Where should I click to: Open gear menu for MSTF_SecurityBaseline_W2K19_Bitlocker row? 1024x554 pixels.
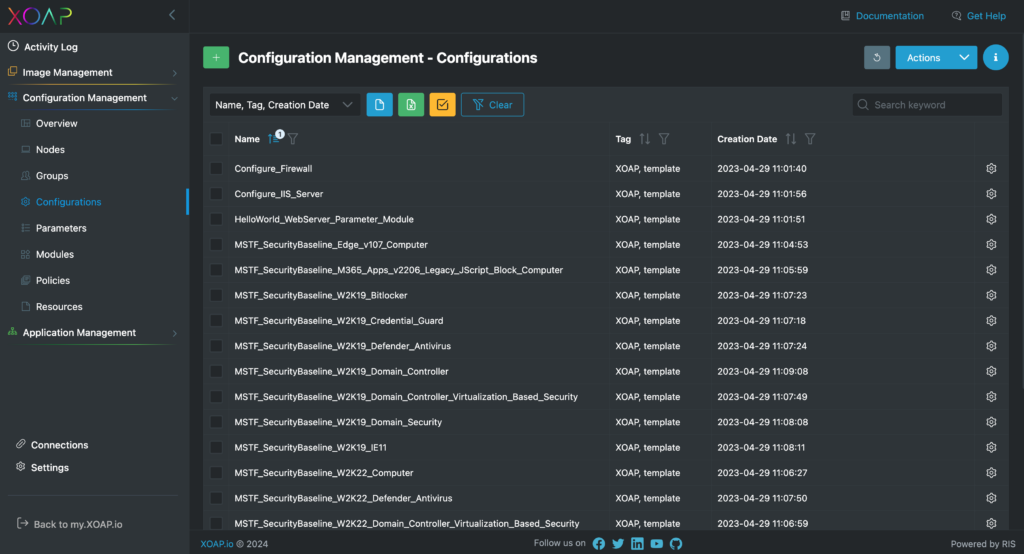tap(991, 295)
